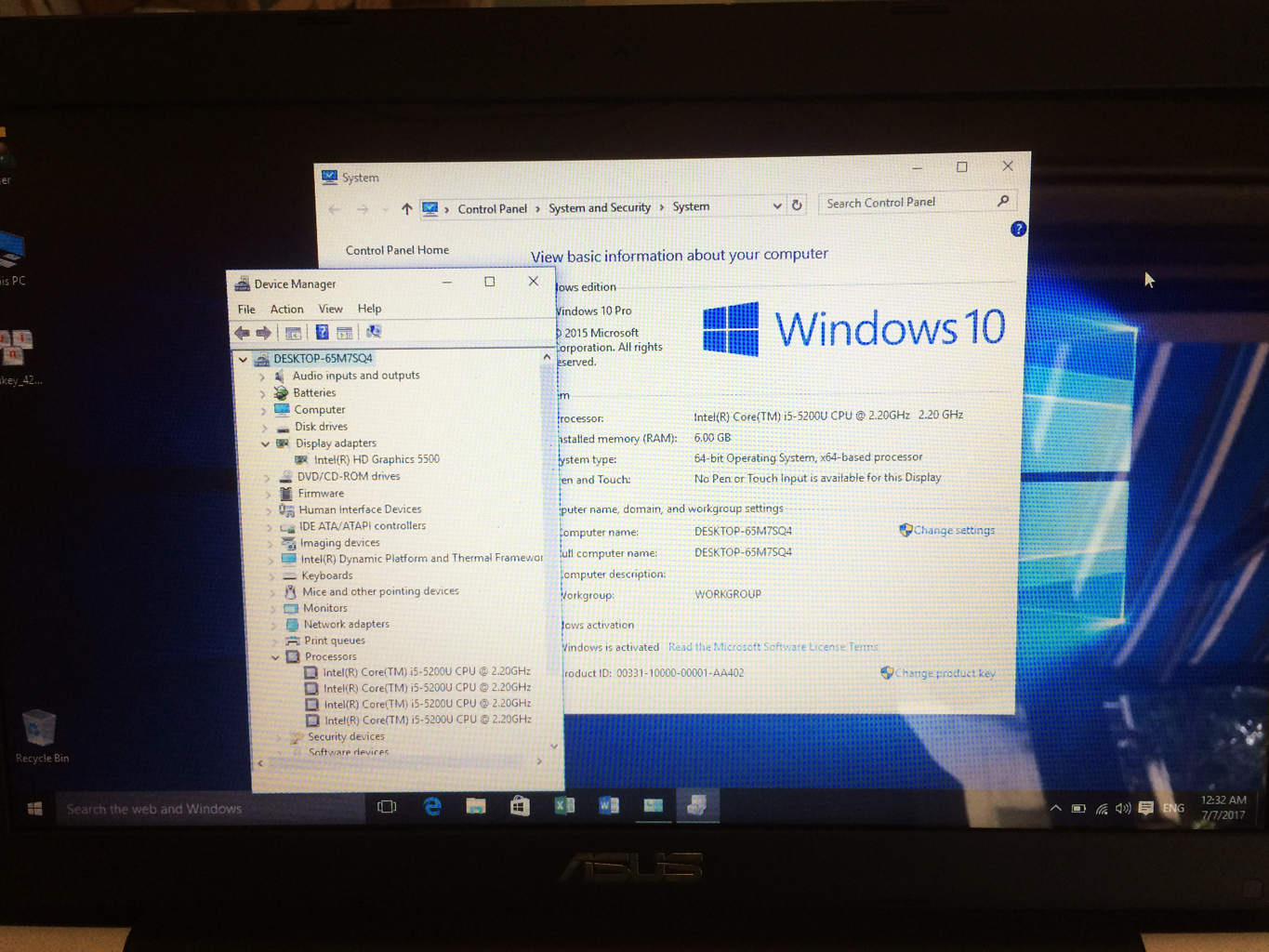
Task: Open the Help menu in Device Manager
Action: pyautogui.click(x=370, y=309)
